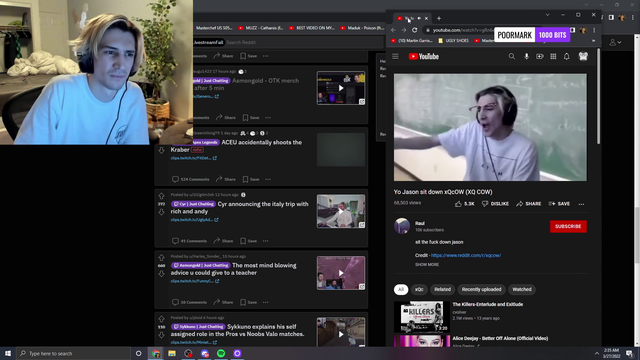Select the All filter chip
The width and height of the screenshot is (640, 360).
pyautogui.click(x=401, y=289)
